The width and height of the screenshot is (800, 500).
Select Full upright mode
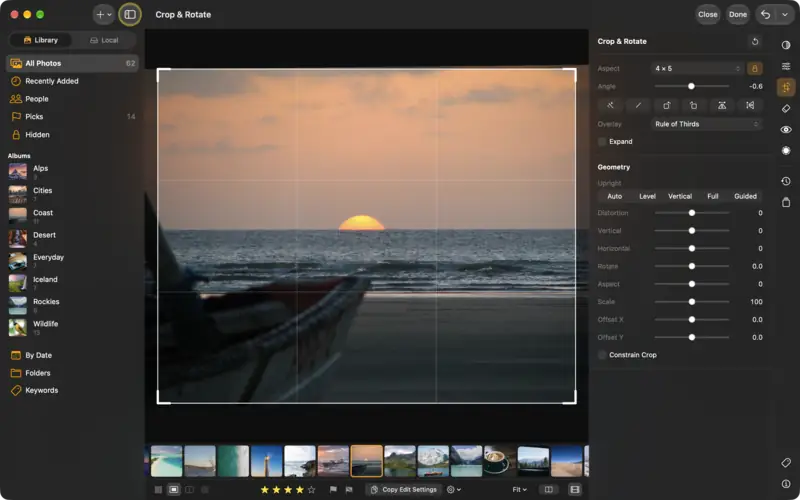[x=713, y=196]
